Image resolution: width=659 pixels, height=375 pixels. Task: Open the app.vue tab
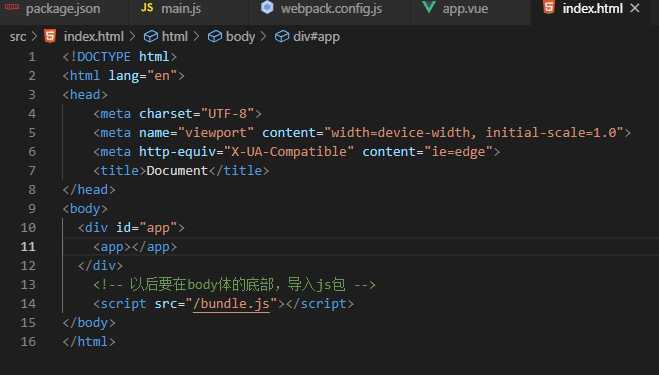465,8
